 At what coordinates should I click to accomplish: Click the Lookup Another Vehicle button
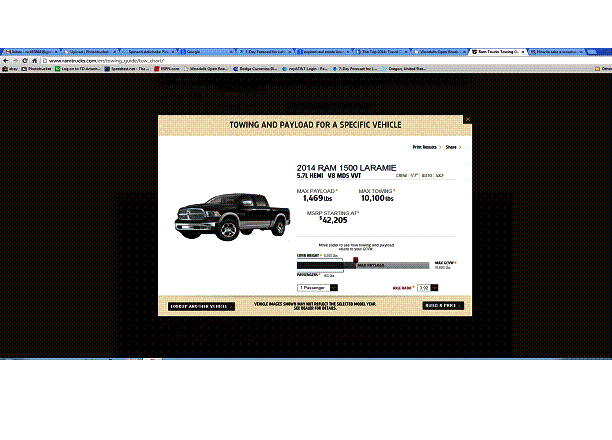coord(201,306)
